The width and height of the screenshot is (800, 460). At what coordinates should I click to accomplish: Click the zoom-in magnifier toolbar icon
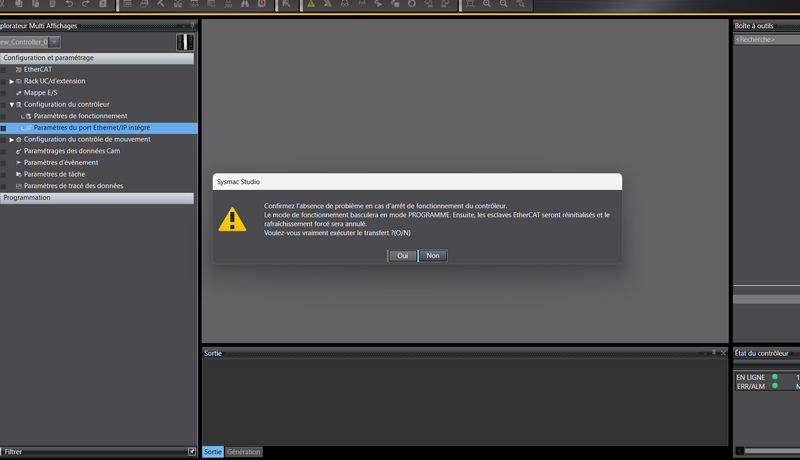tap(488, 5)
